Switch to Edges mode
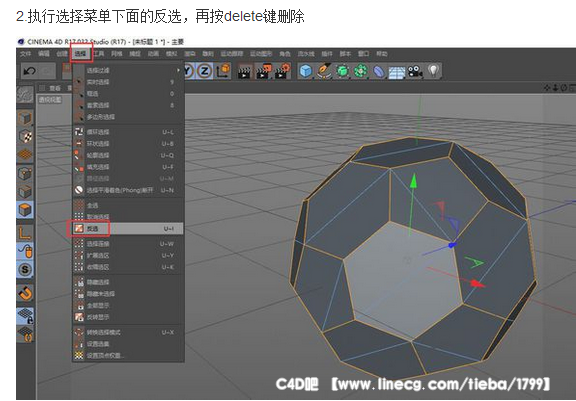 click(x=25, y=191)
